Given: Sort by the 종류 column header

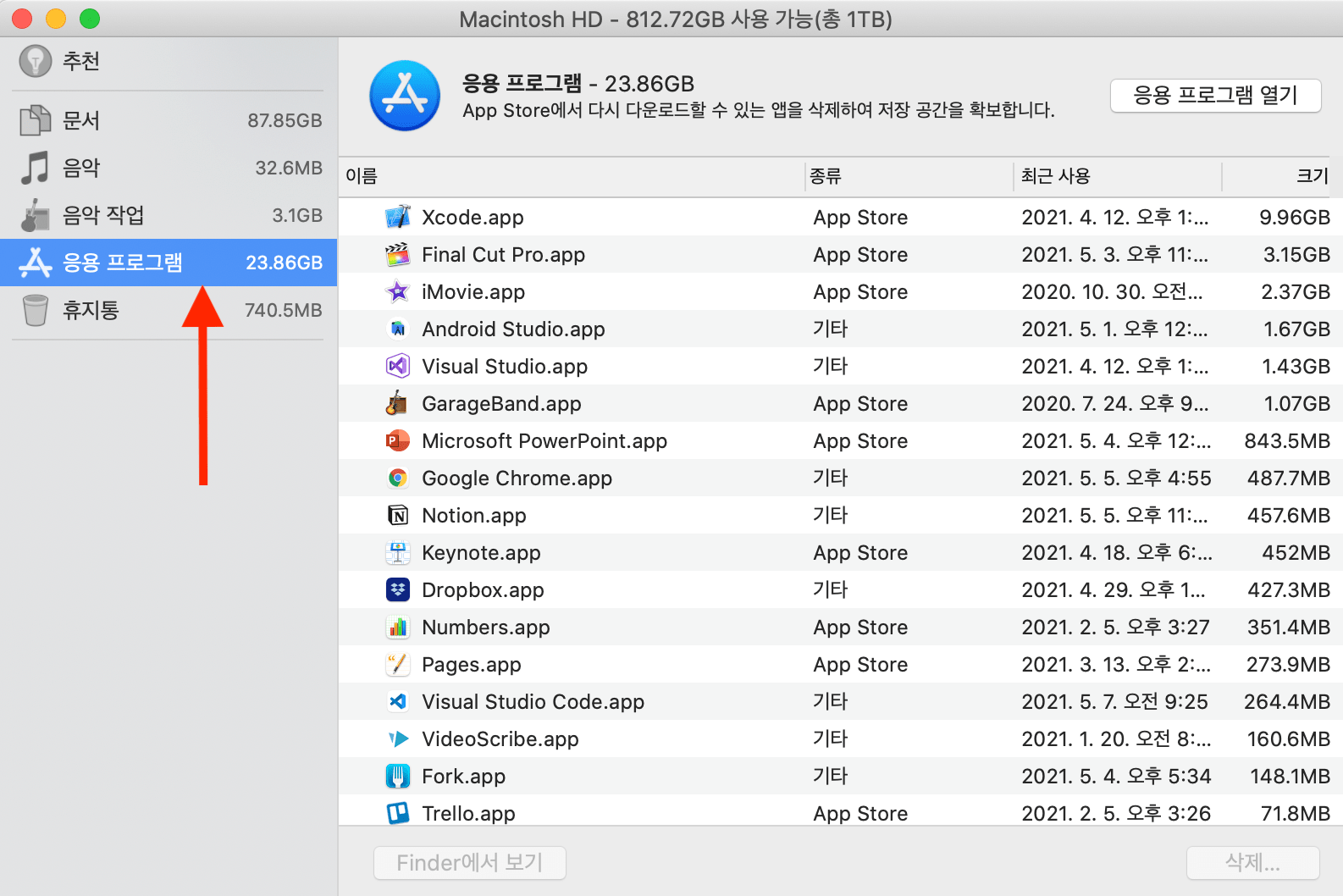Looking at the screenshot, I should [826, 176].
